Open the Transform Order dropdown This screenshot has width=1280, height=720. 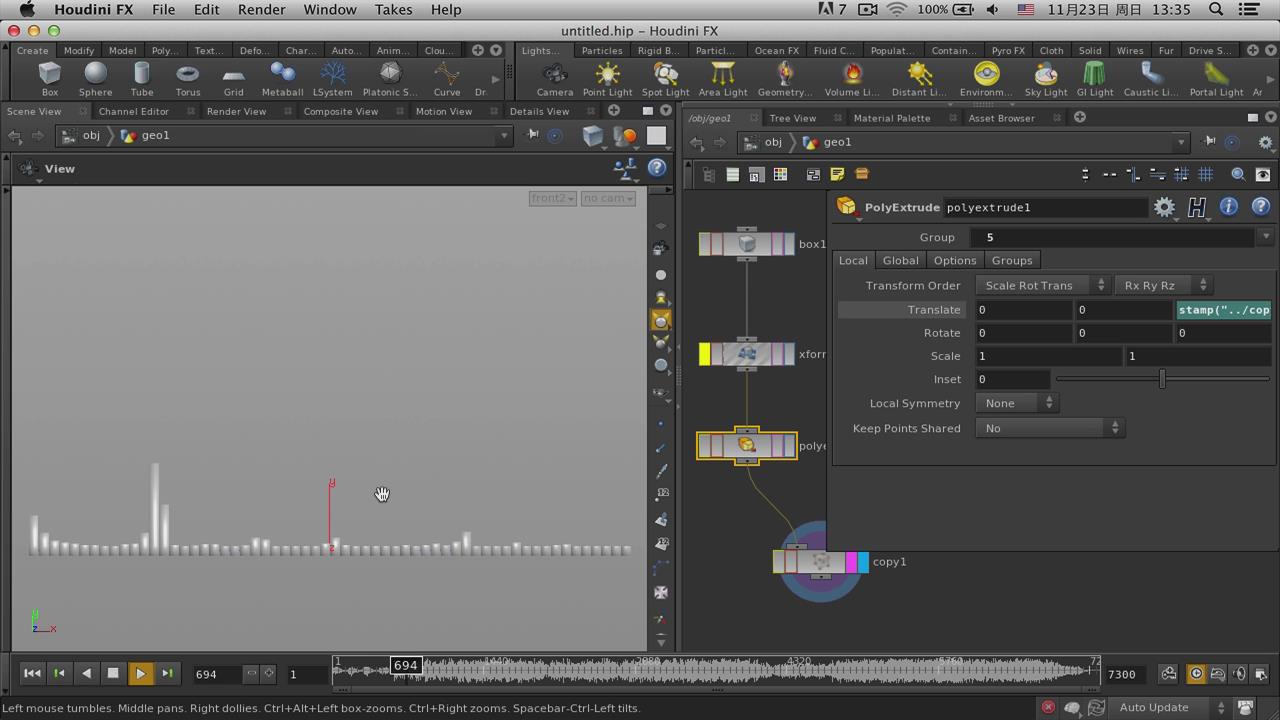point(1042,285)
